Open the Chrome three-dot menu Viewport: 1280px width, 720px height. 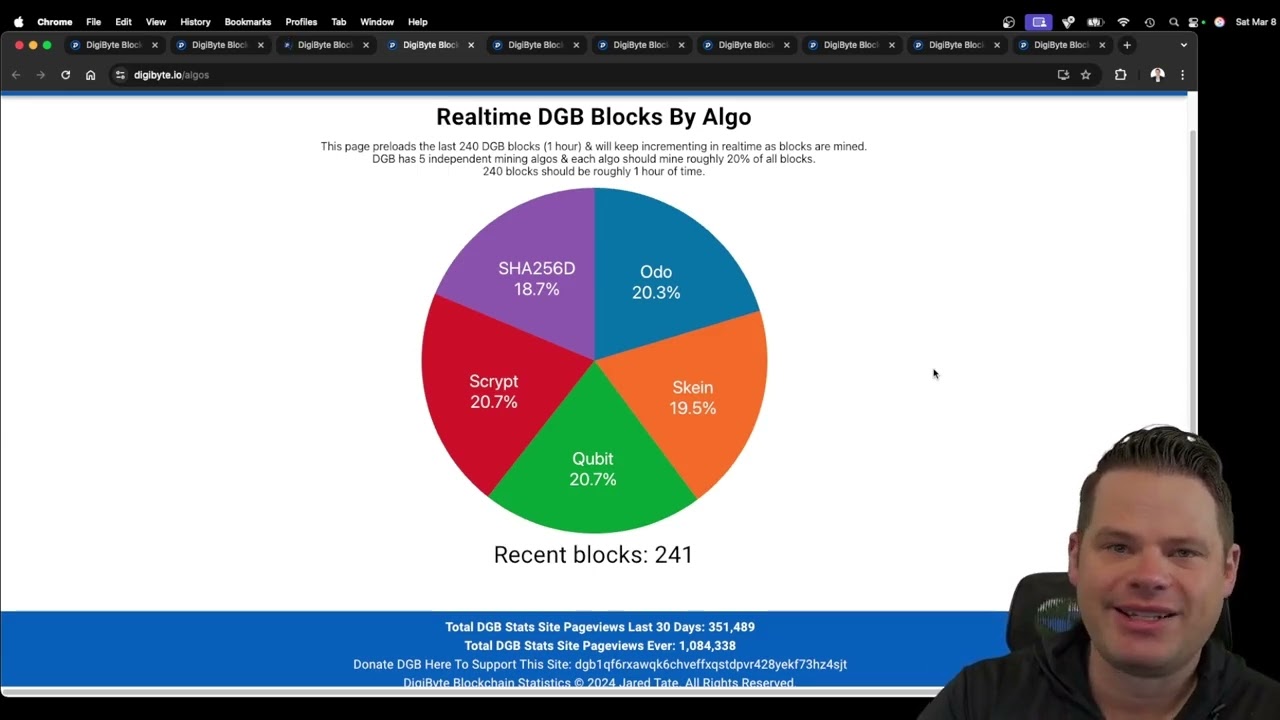tap(1182, 75)
